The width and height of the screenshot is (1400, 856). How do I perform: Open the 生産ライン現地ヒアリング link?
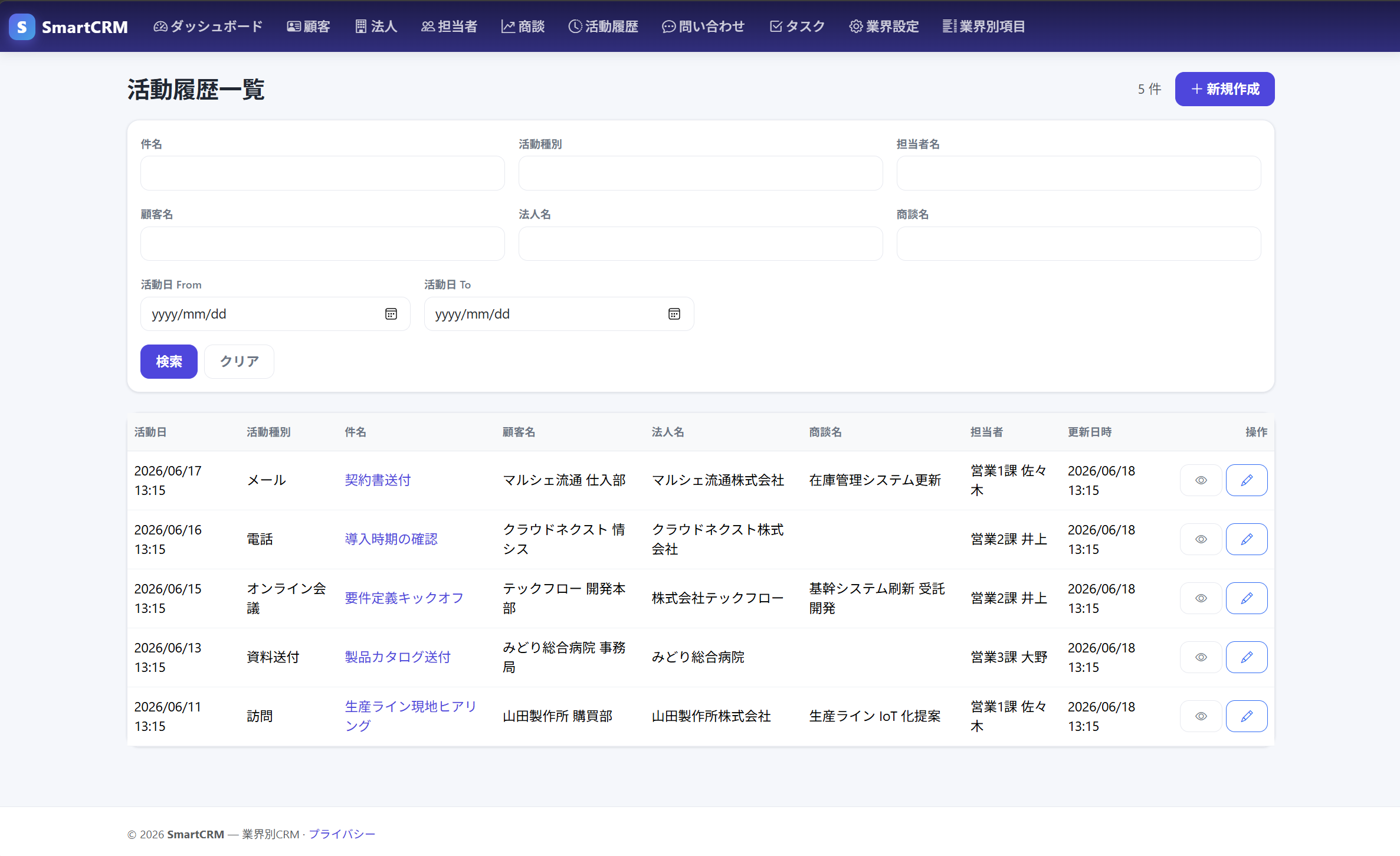[x=411, y=716]
